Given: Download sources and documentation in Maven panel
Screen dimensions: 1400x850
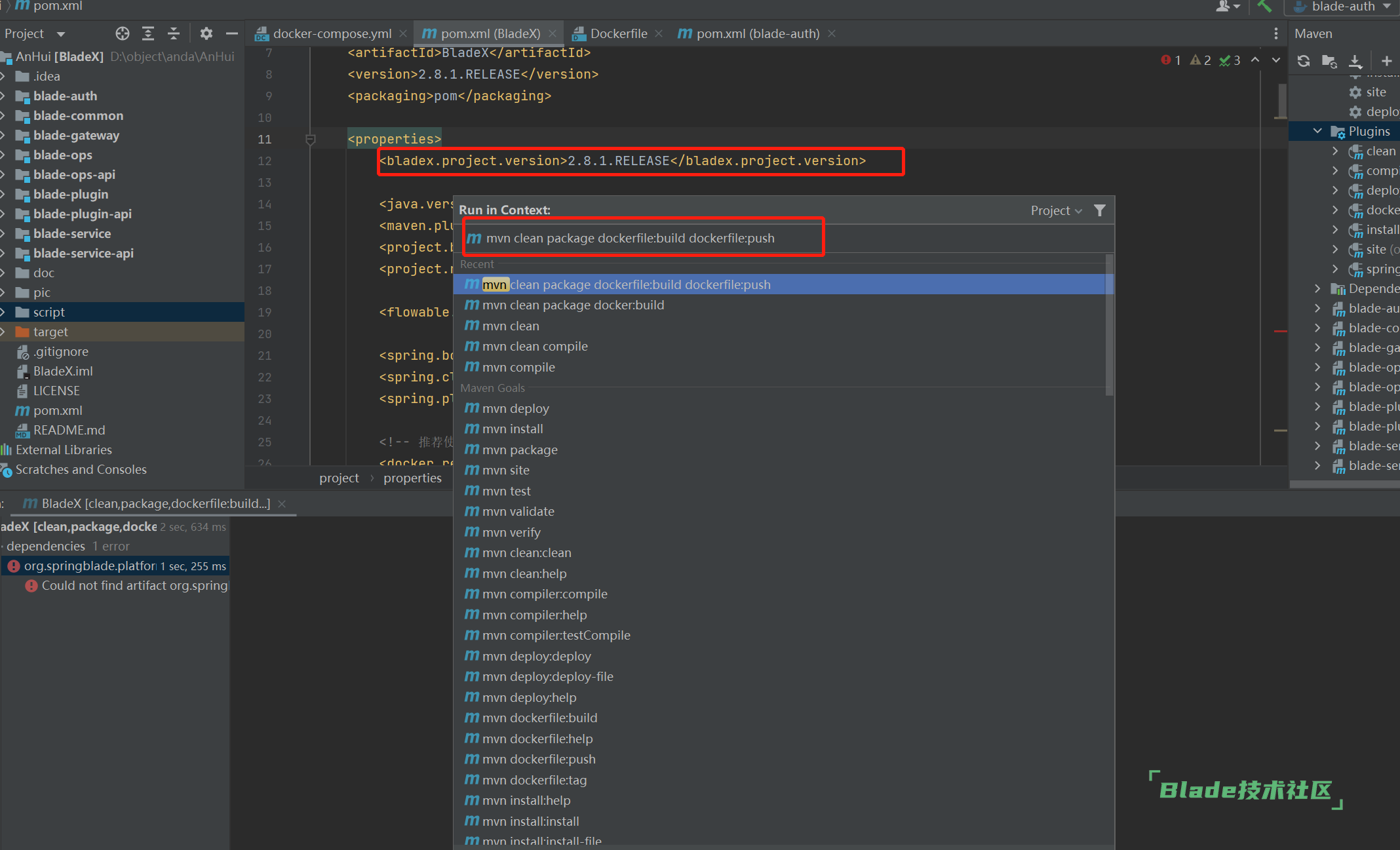Looking at the screenshot, I should tap(1355, 61).
